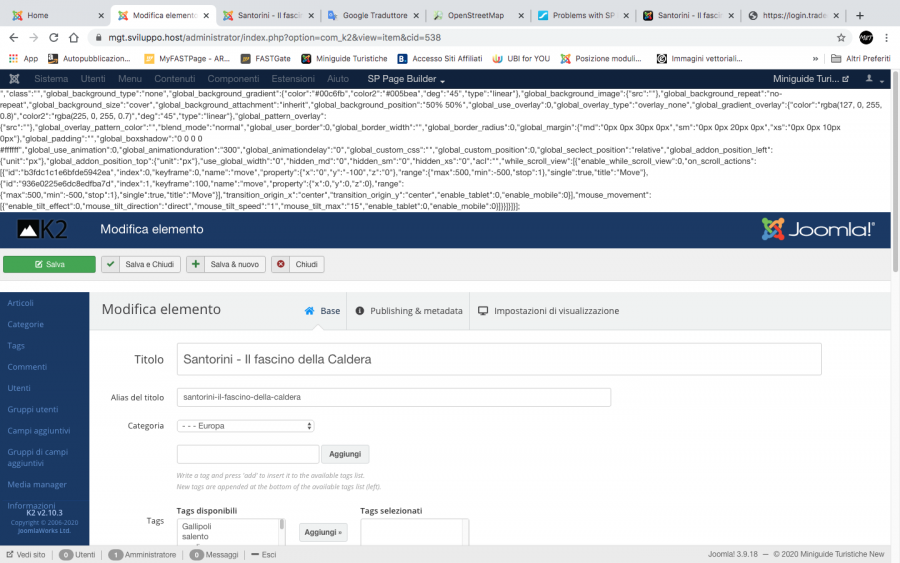Click Esci to log out
900x563 pixels.
point(264,554)
